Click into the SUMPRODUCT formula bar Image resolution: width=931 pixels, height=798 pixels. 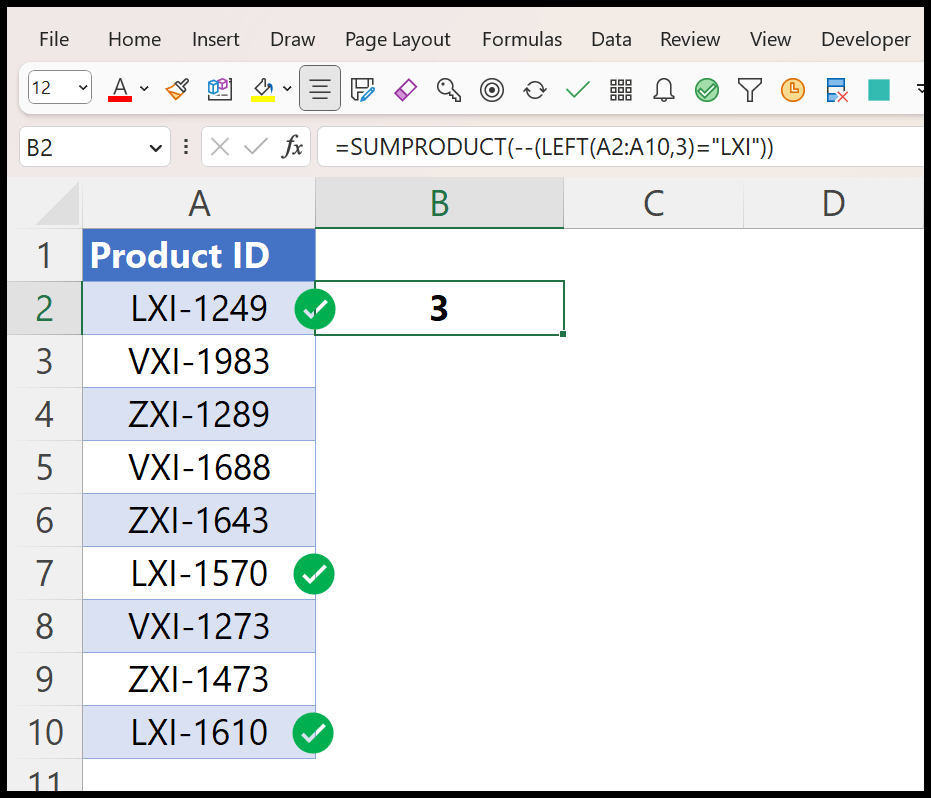coord(620,147)
